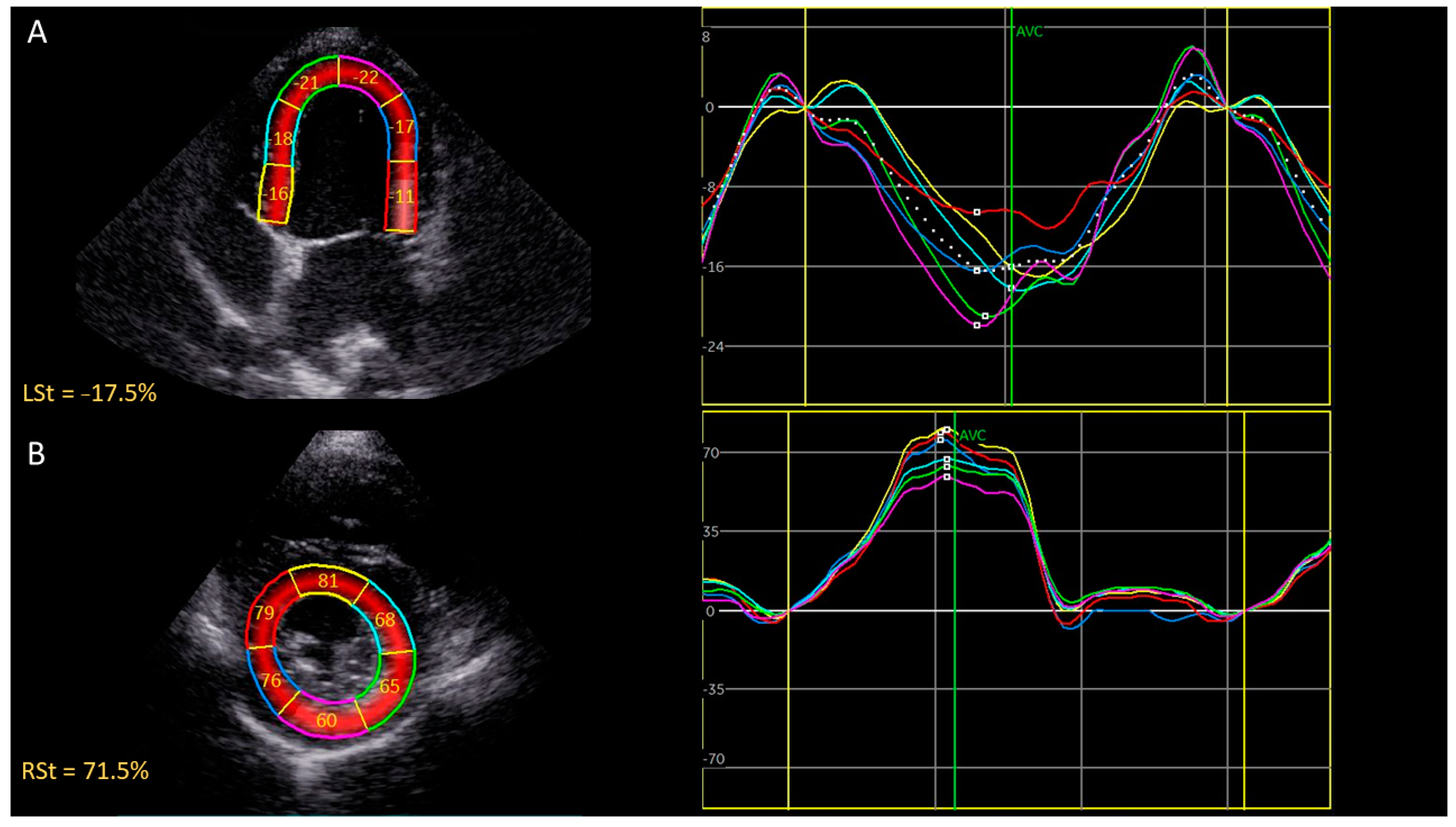Click the 76 blue-outlined segment

pyautogui.click(x=271, y=680)
